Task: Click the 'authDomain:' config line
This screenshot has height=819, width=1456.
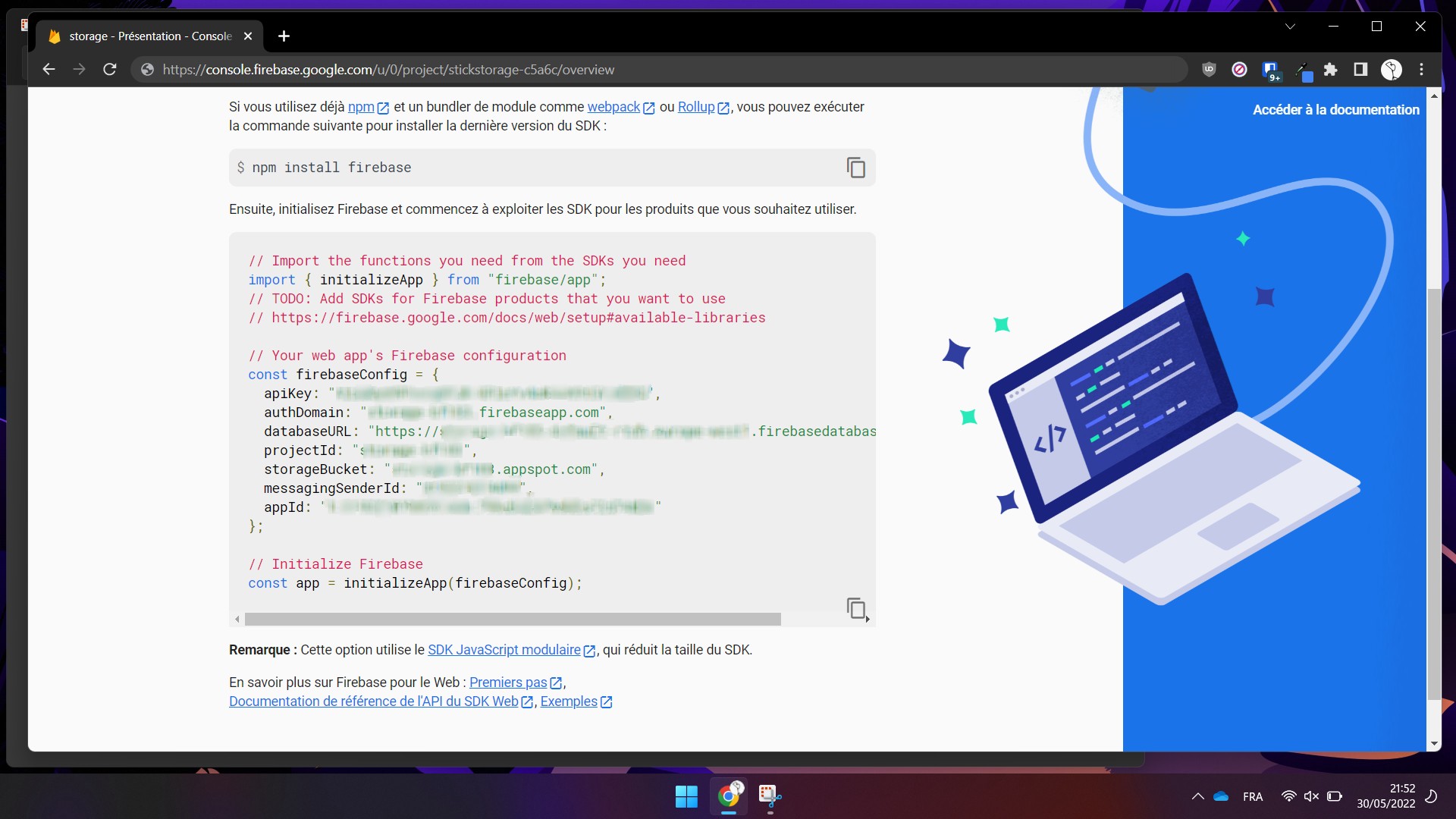Action: (438, 413)
